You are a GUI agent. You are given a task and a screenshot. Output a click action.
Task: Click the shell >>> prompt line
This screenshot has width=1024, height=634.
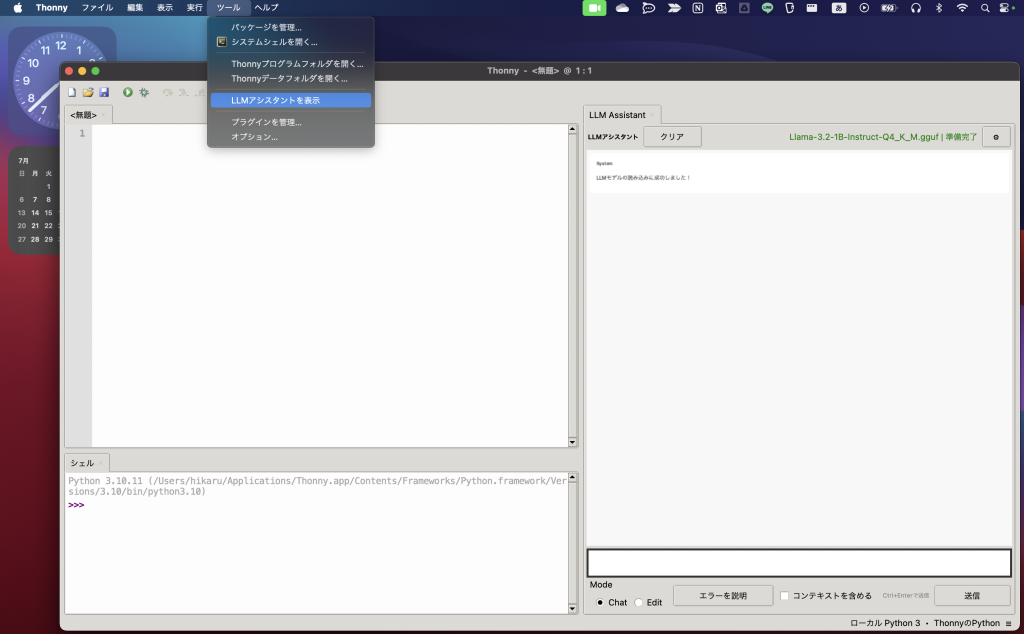(x=76, y=505)
